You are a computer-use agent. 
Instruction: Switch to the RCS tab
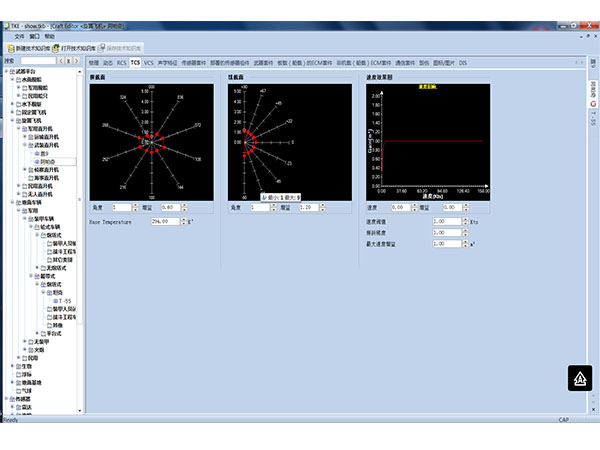[120, 62]
